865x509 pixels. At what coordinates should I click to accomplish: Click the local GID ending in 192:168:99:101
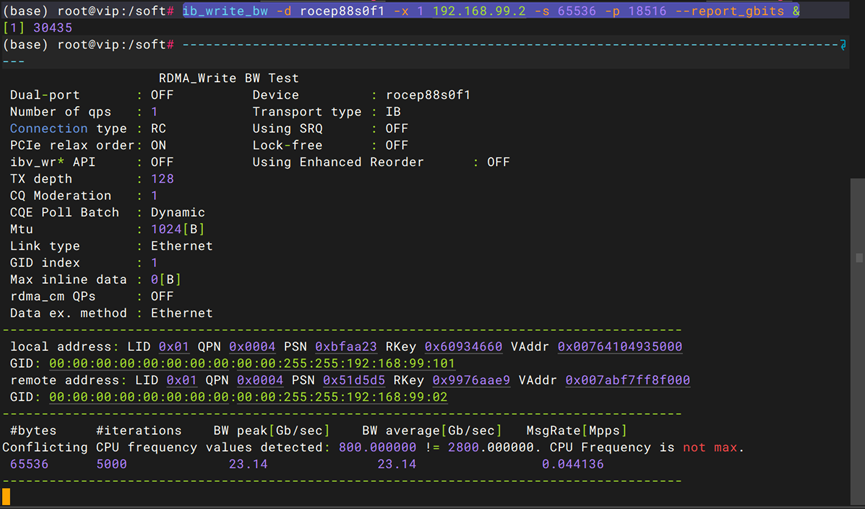(x=251, y=364)
